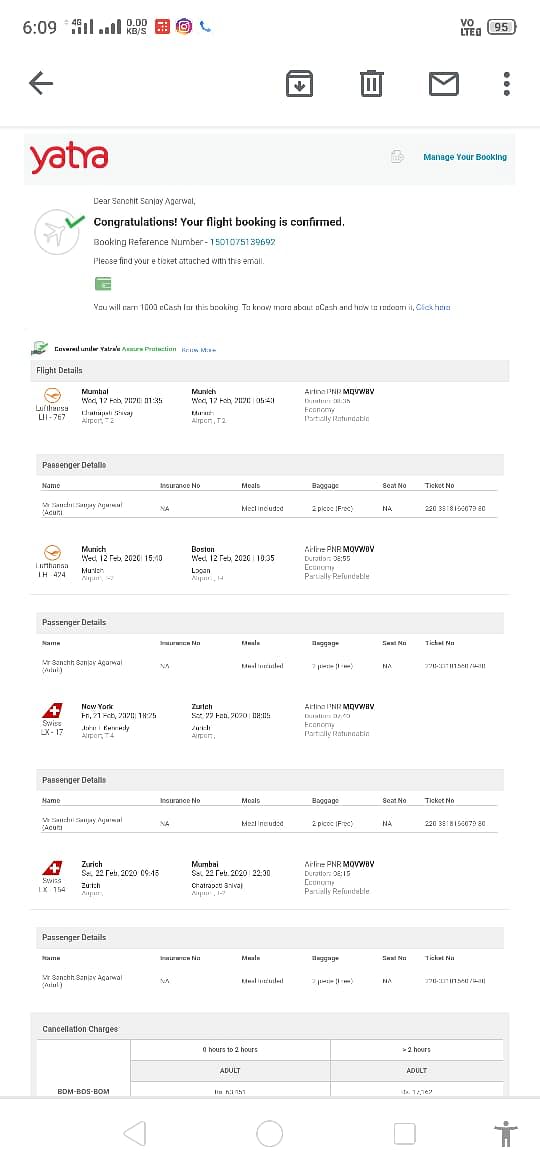This screenshot has width=540, height=1170.
Task: Open the 'Know More' link for Assure Protection
Action: tap(198, 350)
